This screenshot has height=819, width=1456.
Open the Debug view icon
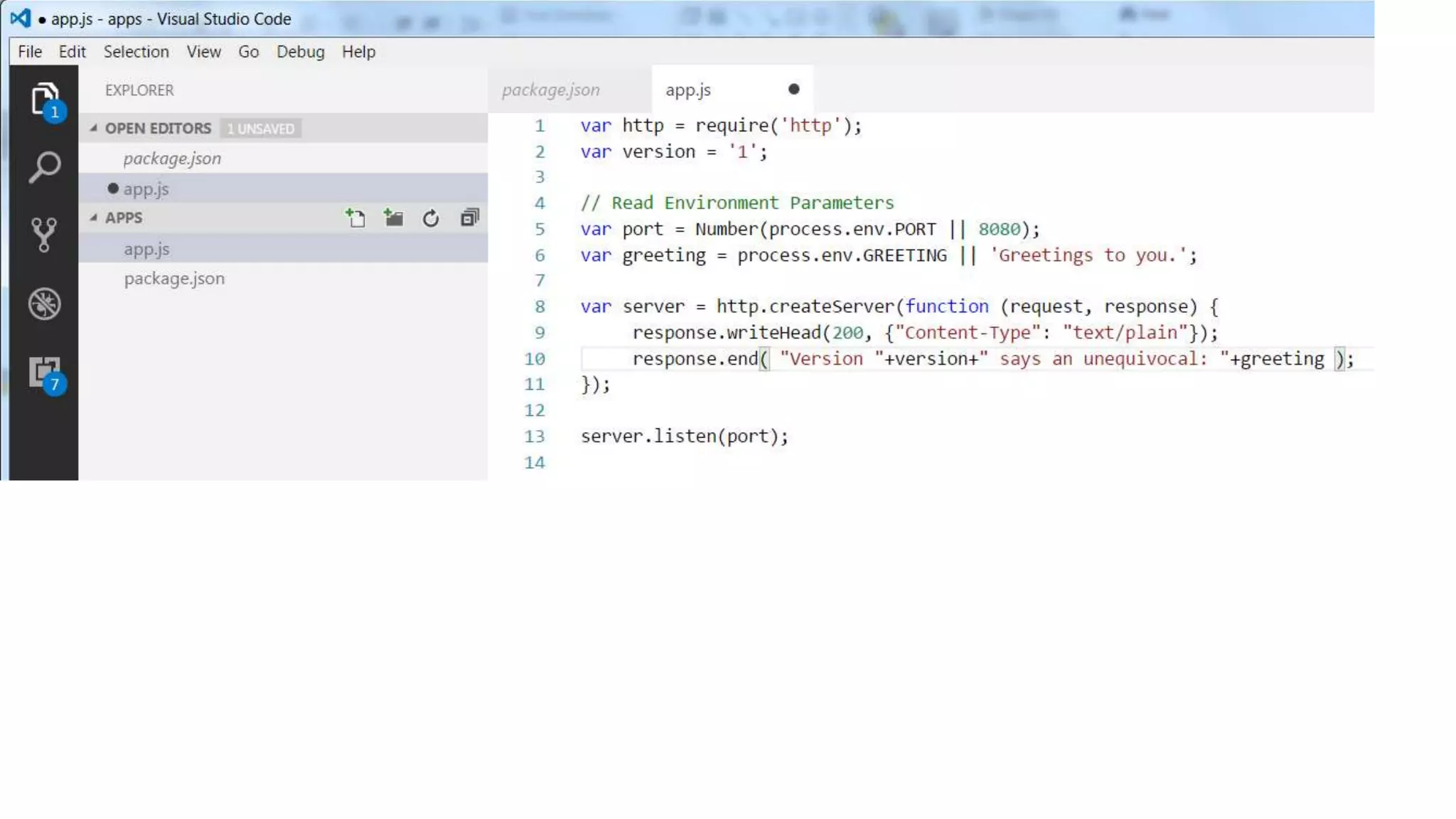(x=44, y=304)
